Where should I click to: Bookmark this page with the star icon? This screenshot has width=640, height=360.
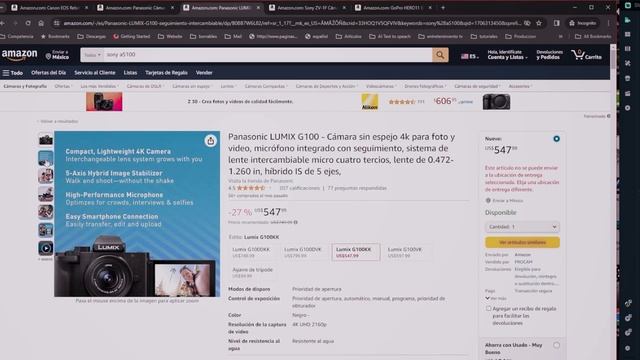(x=539, y=23)
